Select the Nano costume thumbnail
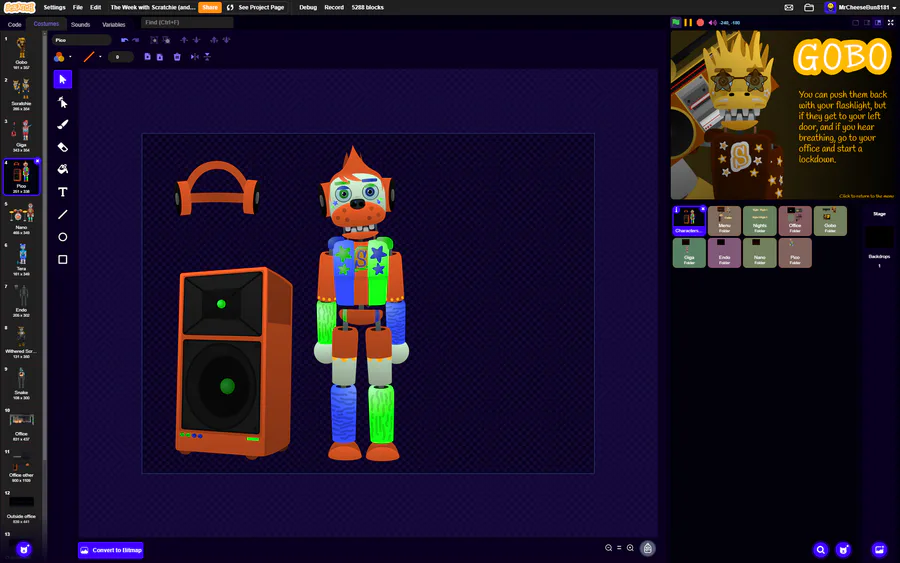Viewport: 900px width, 563px height. [21, 218]
